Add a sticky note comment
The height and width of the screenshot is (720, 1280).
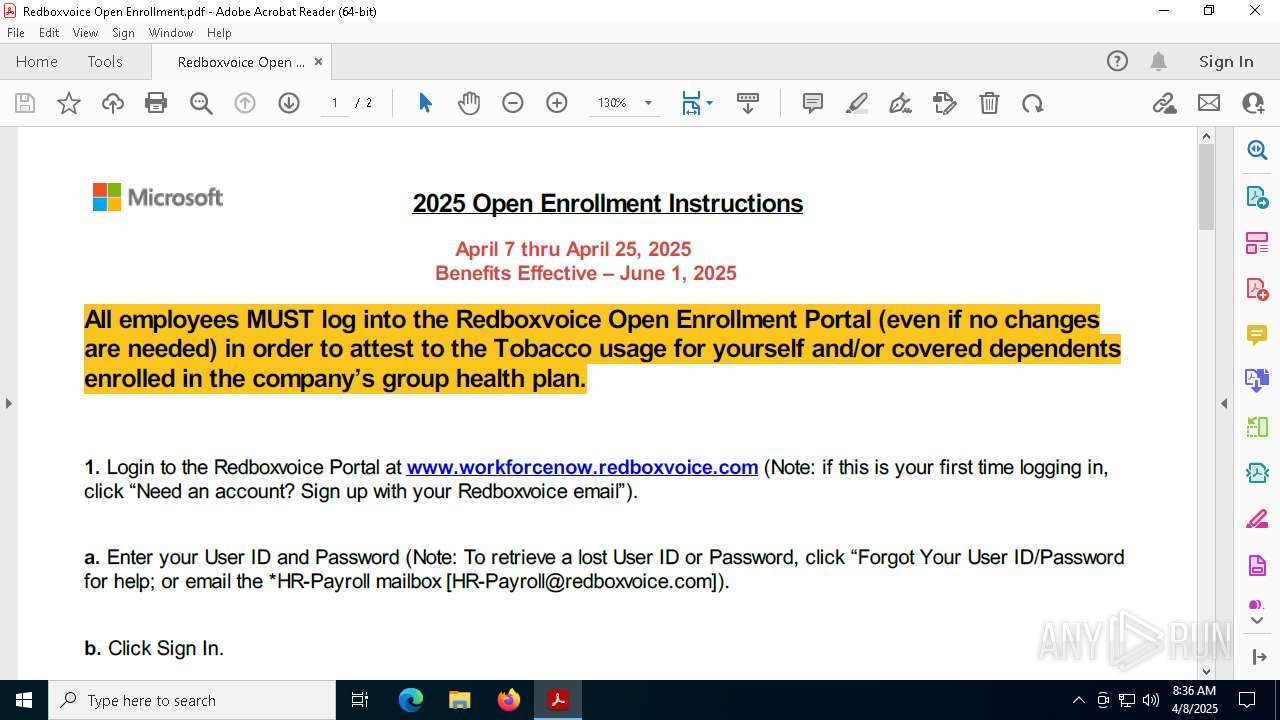pos(813,103)
